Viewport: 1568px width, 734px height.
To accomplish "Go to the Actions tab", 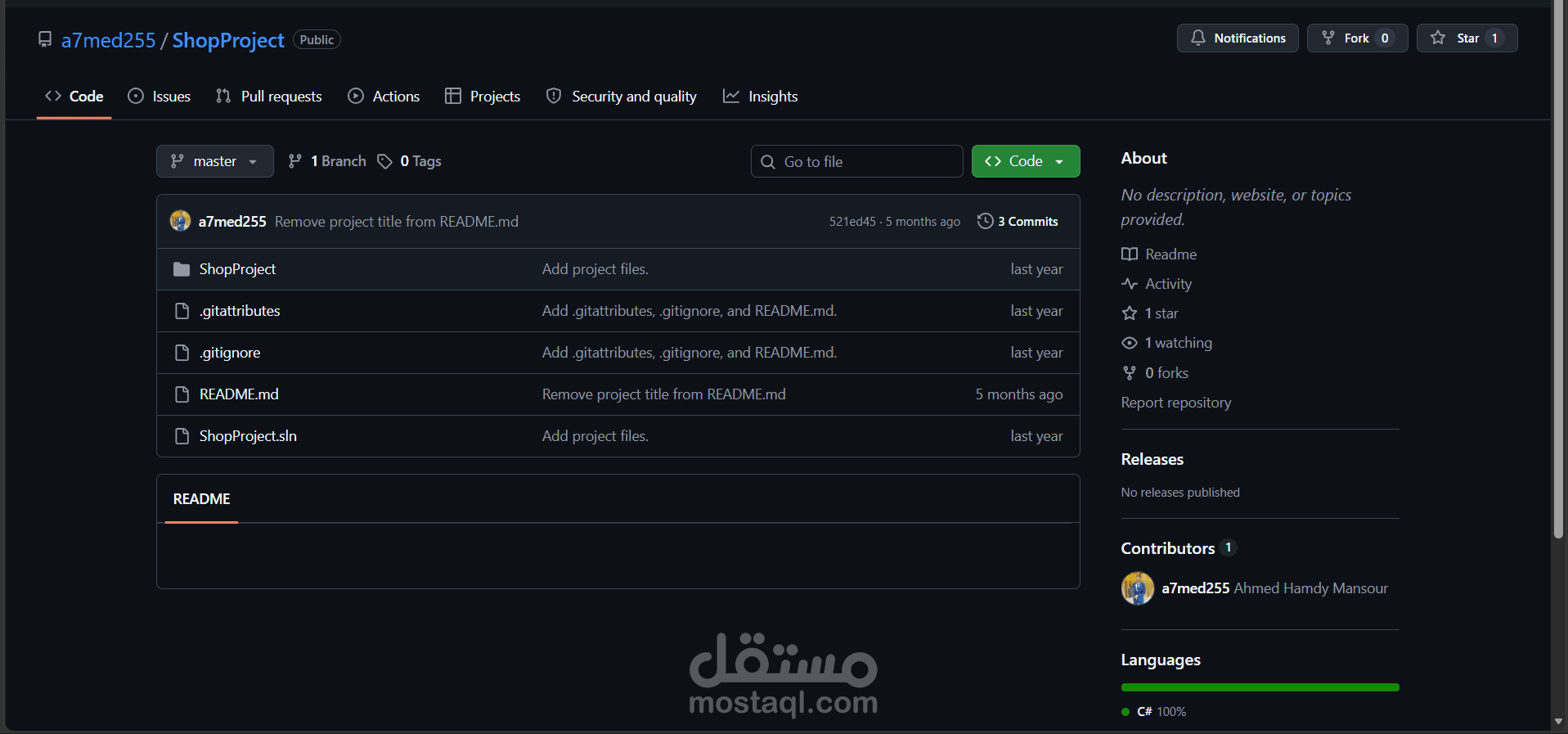I will 384,96.
